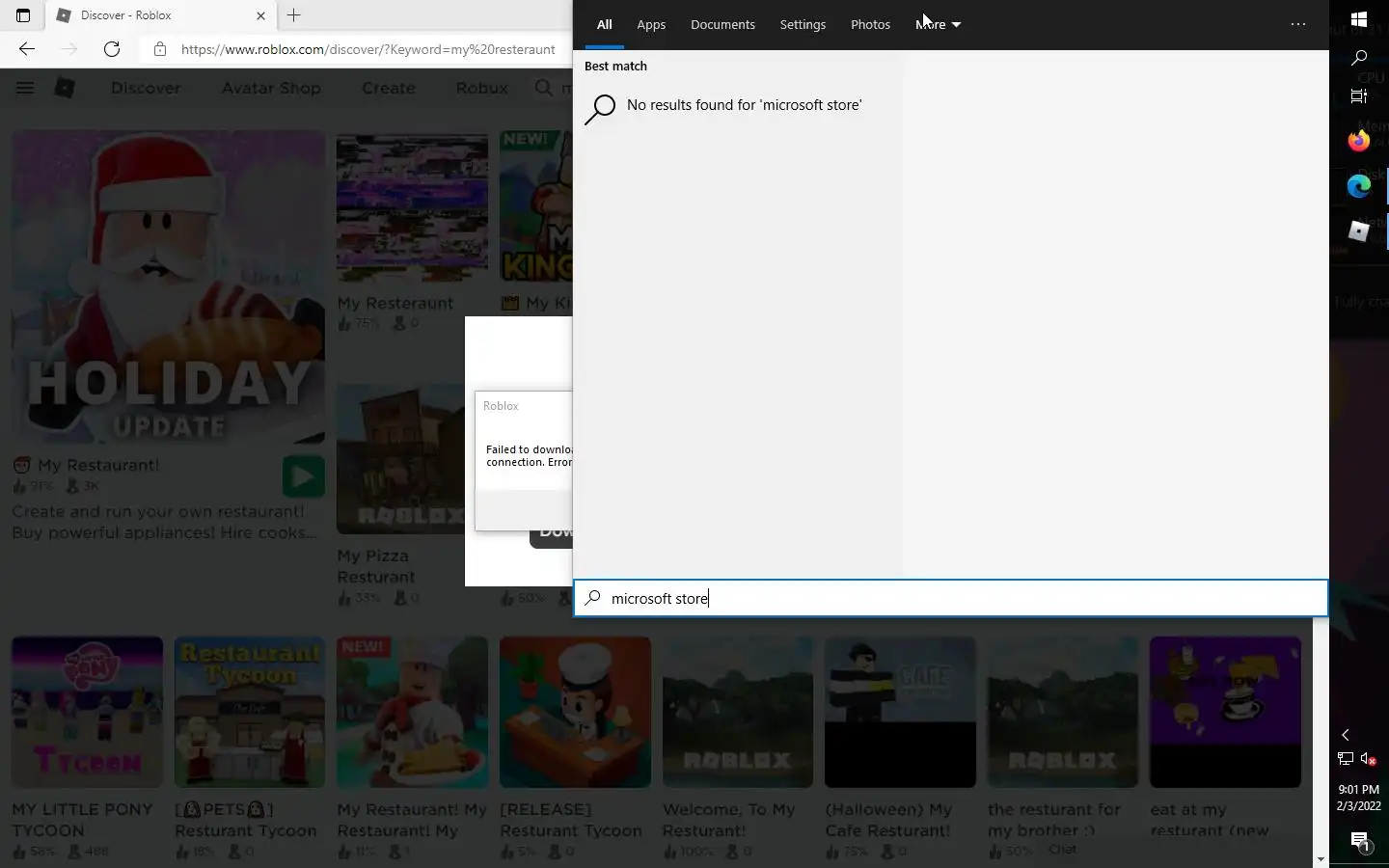Open the Action Center notifications icon
1389x868 pixels.
pyautogui.click(x=1360, y=842)
